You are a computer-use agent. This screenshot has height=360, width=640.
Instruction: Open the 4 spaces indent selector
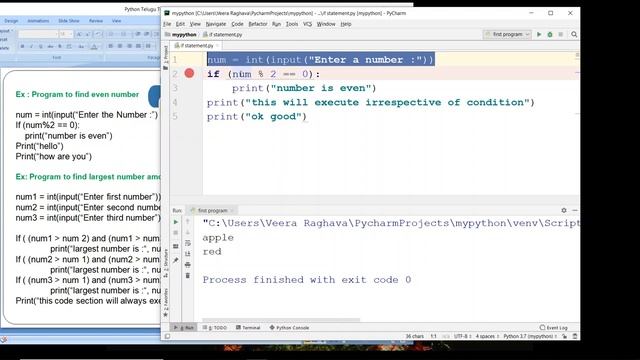point(487,336)
